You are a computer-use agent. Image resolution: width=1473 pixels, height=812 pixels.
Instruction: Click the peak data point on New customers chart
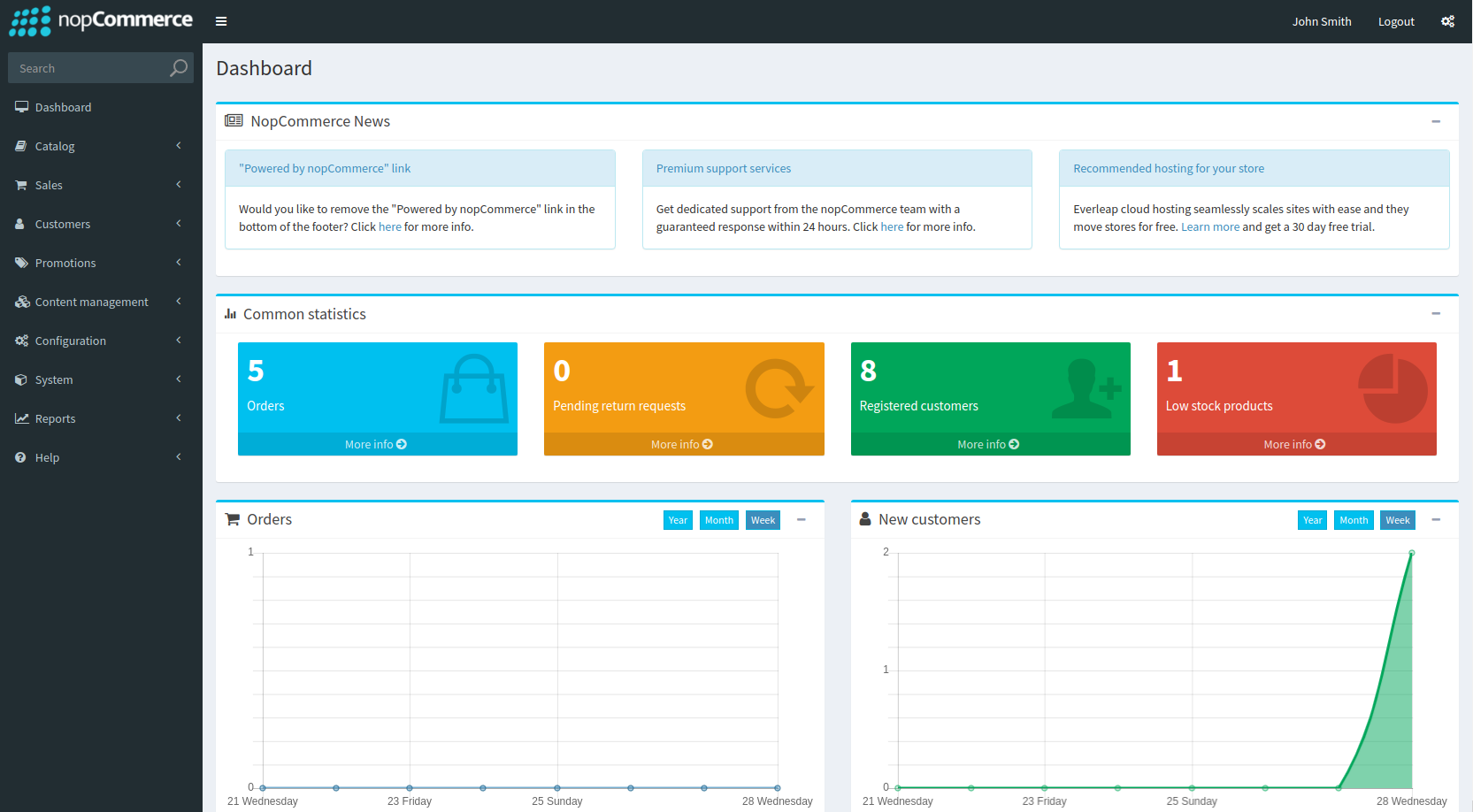point(1411,553)
